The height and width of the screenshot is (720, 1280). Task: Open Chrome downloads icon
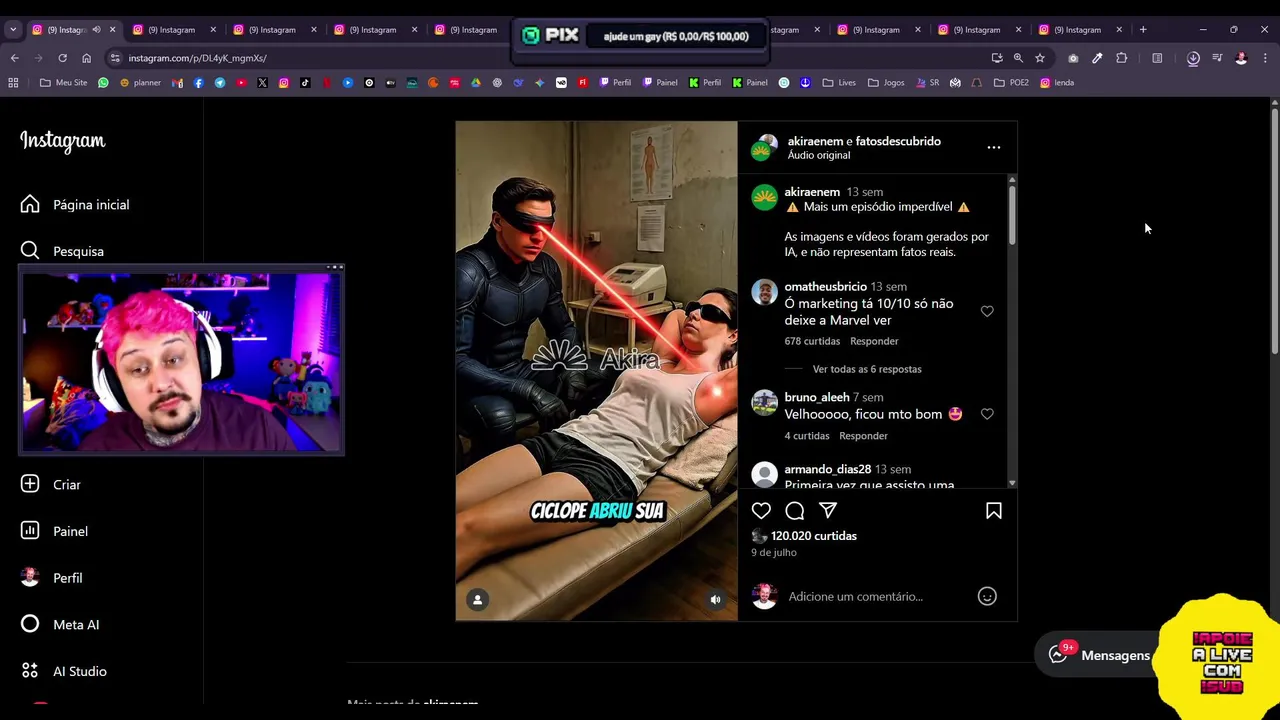[x=1193, y=58]
